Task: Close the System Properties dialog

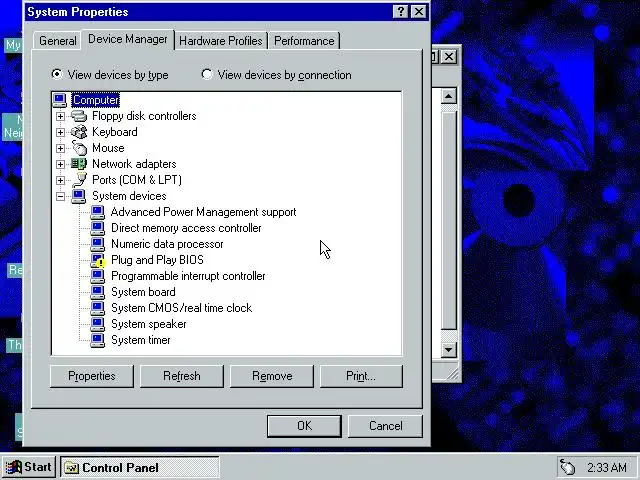Action: click(419, 12)
